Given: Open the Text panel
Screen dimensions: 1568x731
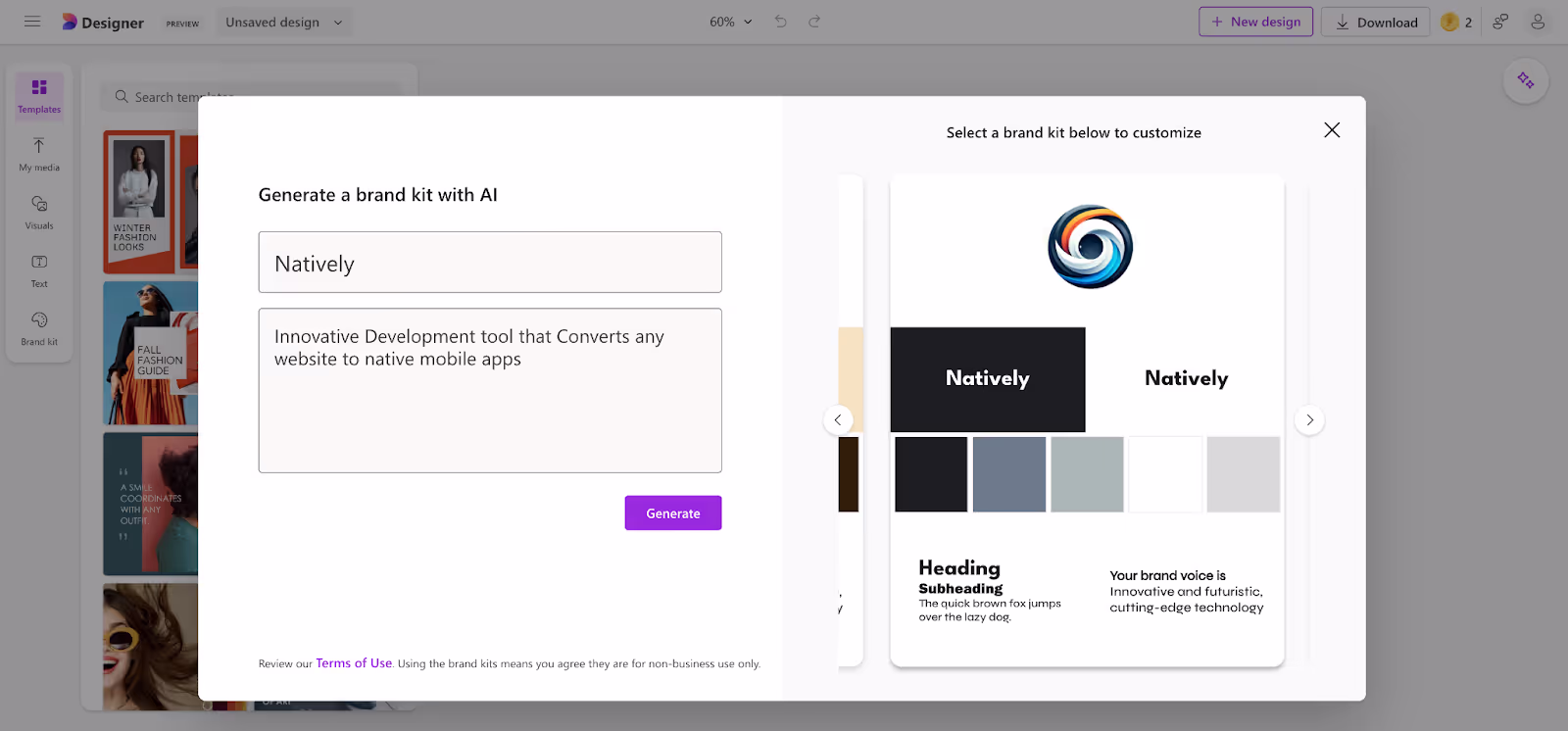Looking at the screenshot, I should [x=39, y=270].
